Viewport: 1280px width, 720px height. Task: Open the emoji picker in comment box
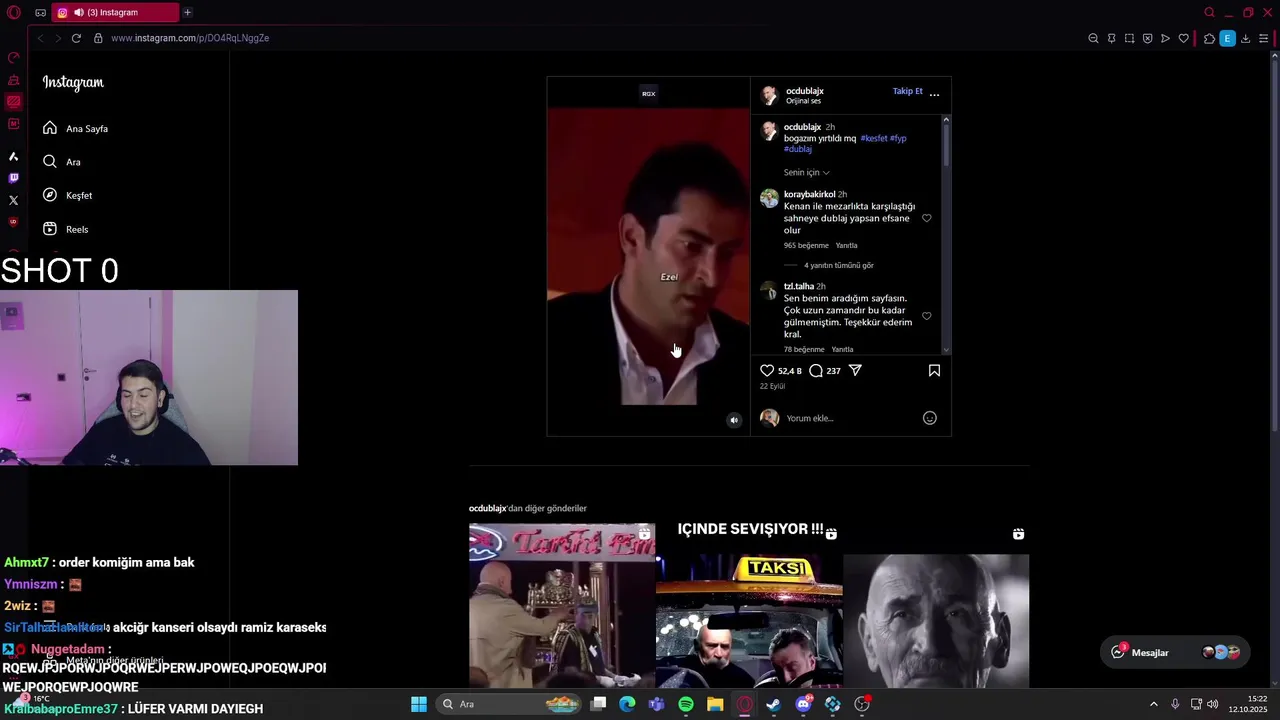[929, 418]
